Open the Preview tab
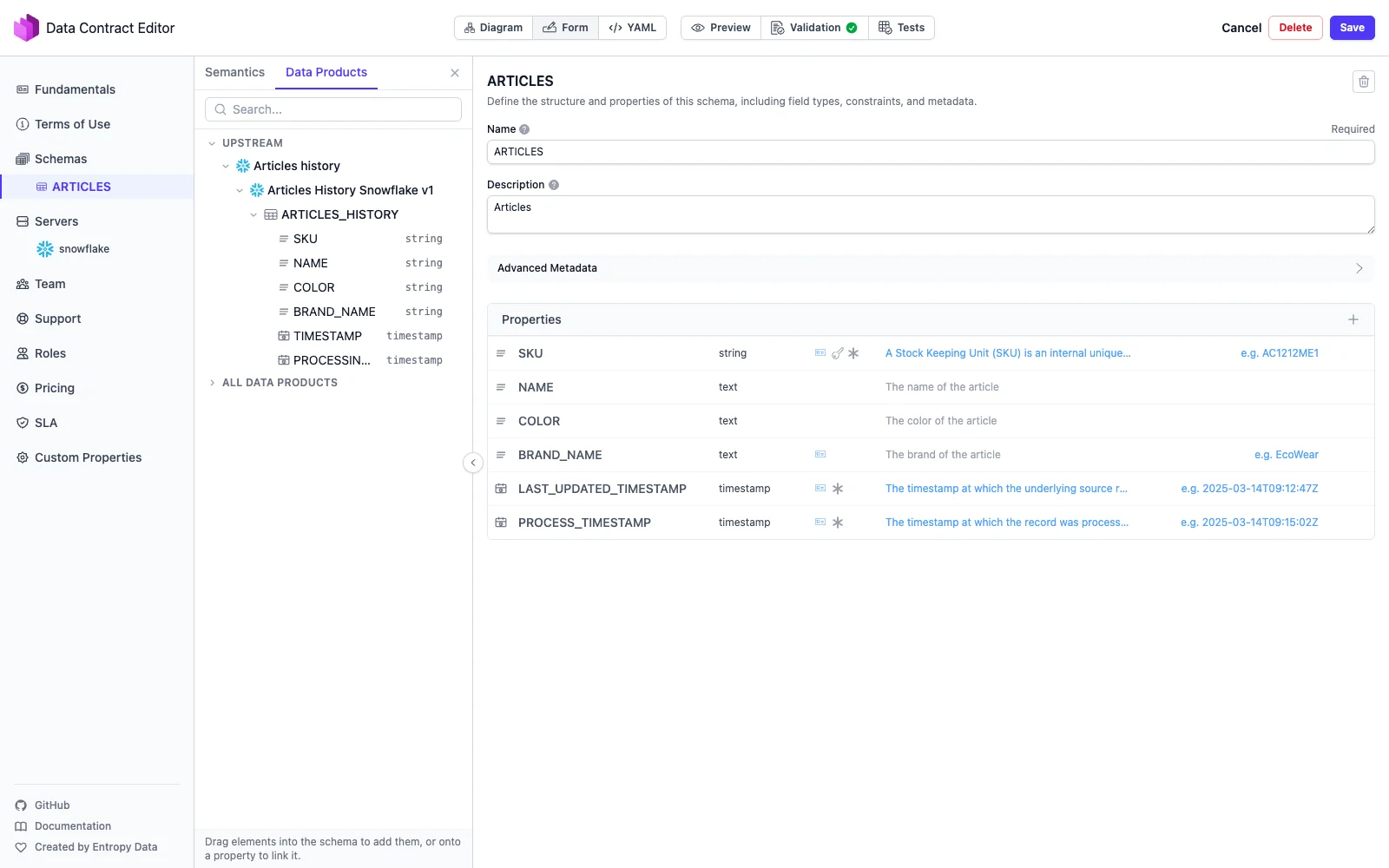1389x868 pixels. point(721,28)
